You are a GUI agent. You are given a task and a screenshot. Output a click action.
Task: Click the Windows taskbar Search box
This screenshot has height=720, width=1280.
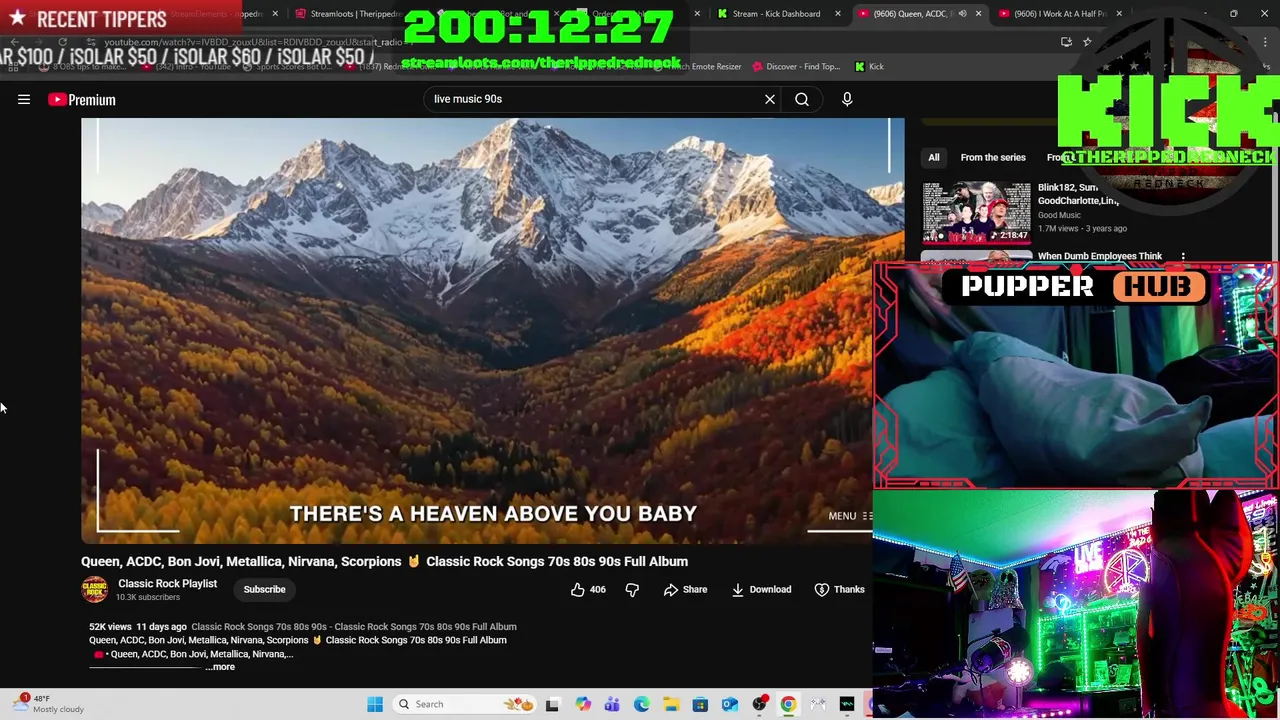click(466, 704)
